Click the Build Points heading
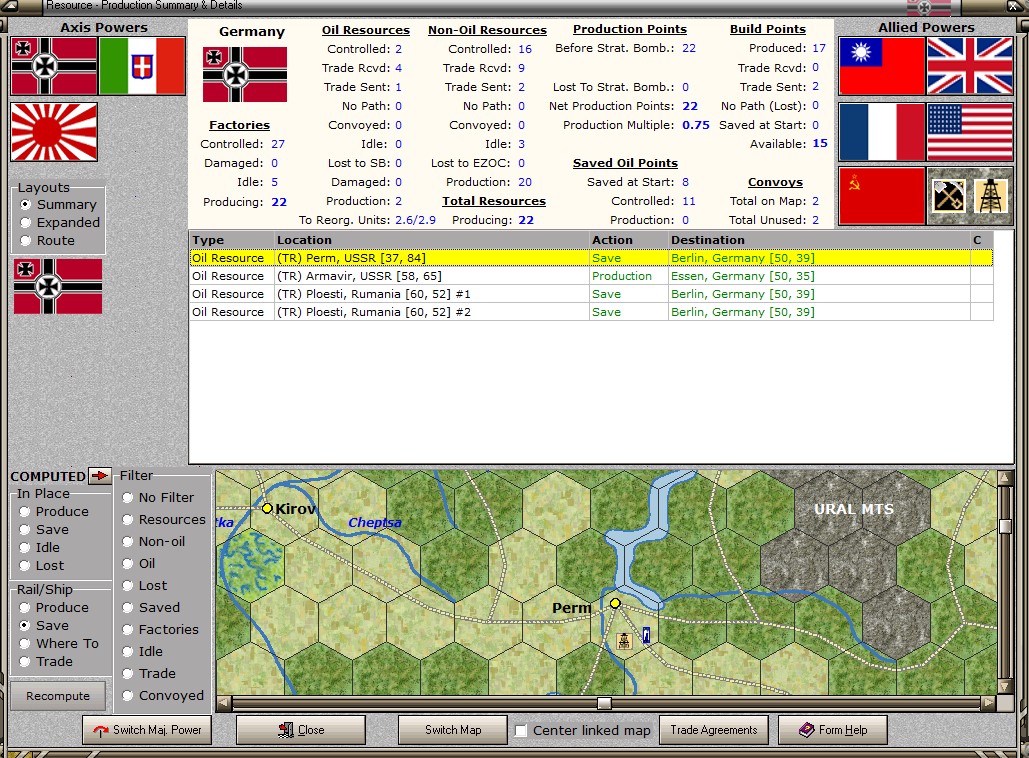1029x758 pixels. point(768,29)
